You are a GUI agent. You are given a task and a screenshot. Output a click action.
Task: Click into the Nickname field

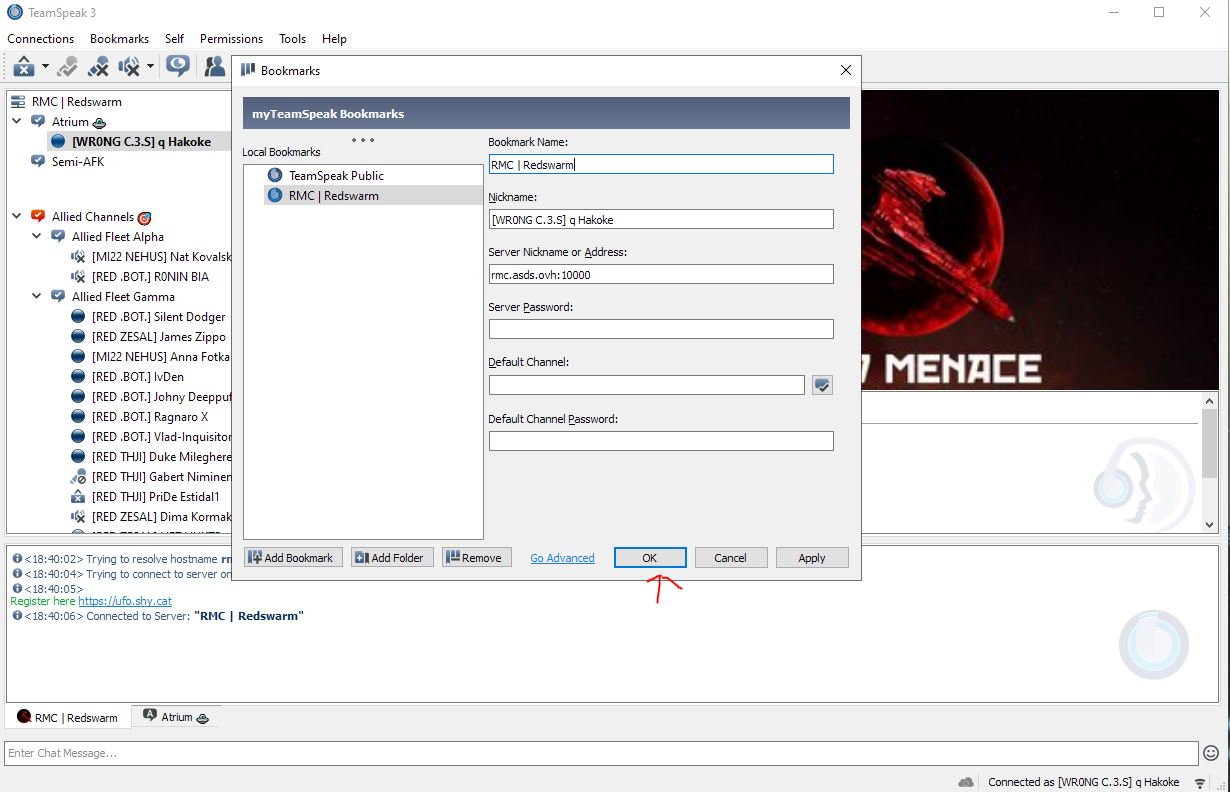661,219
